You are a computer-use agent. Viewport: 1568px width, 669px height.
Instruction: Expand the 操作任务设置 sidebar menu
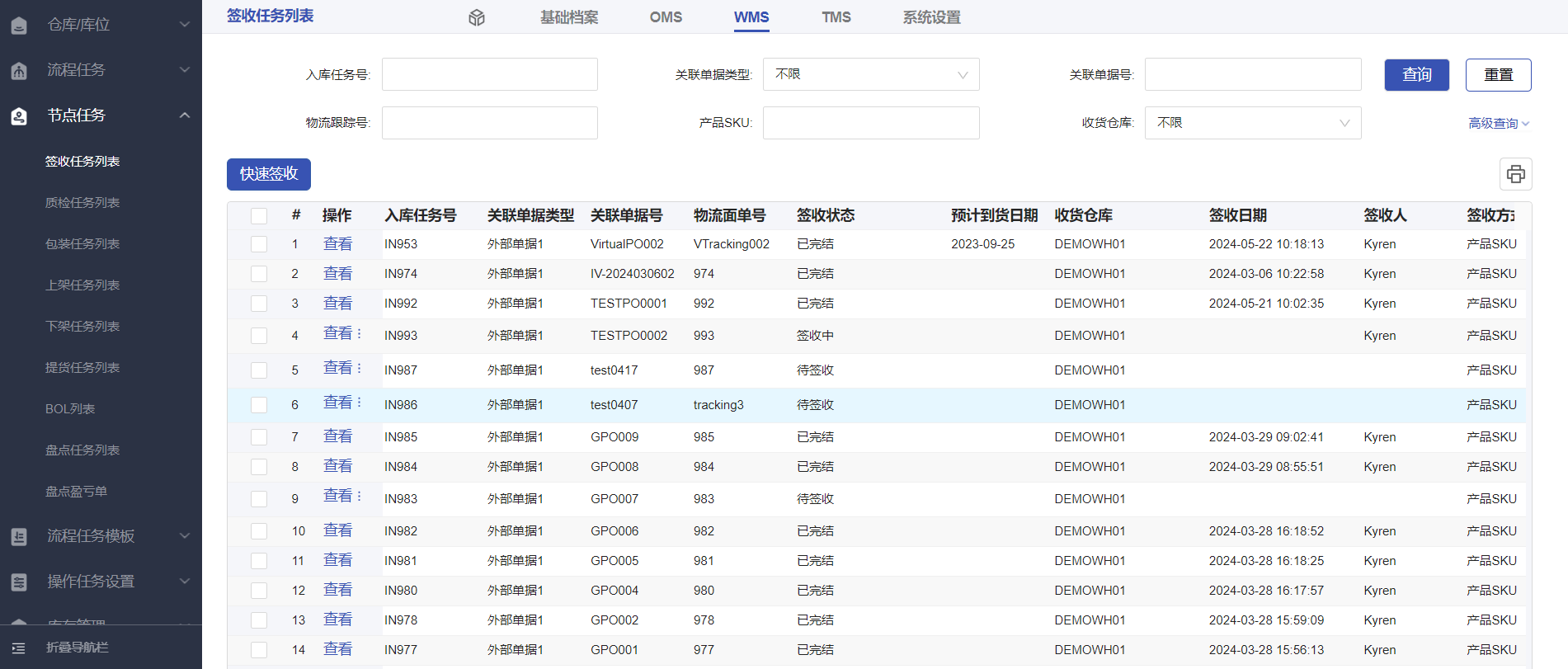click(x=185, y=582)
